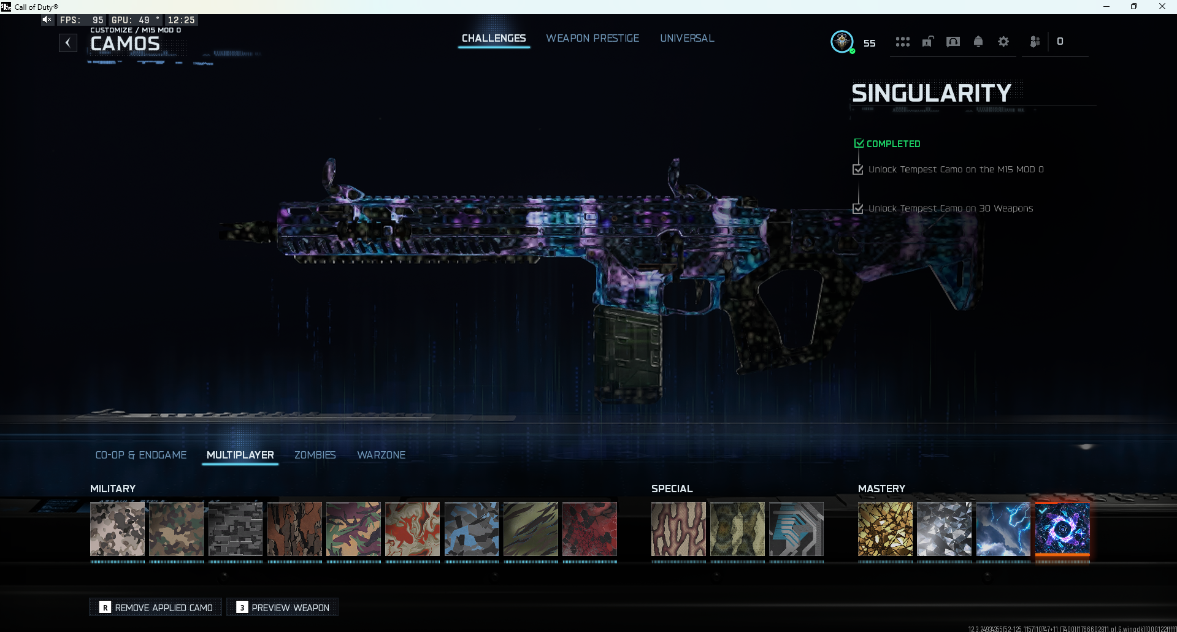Open the Co-op & Endgame camo tab
The width and height of the screenshot is (1177, 632).
coord(140,455)
